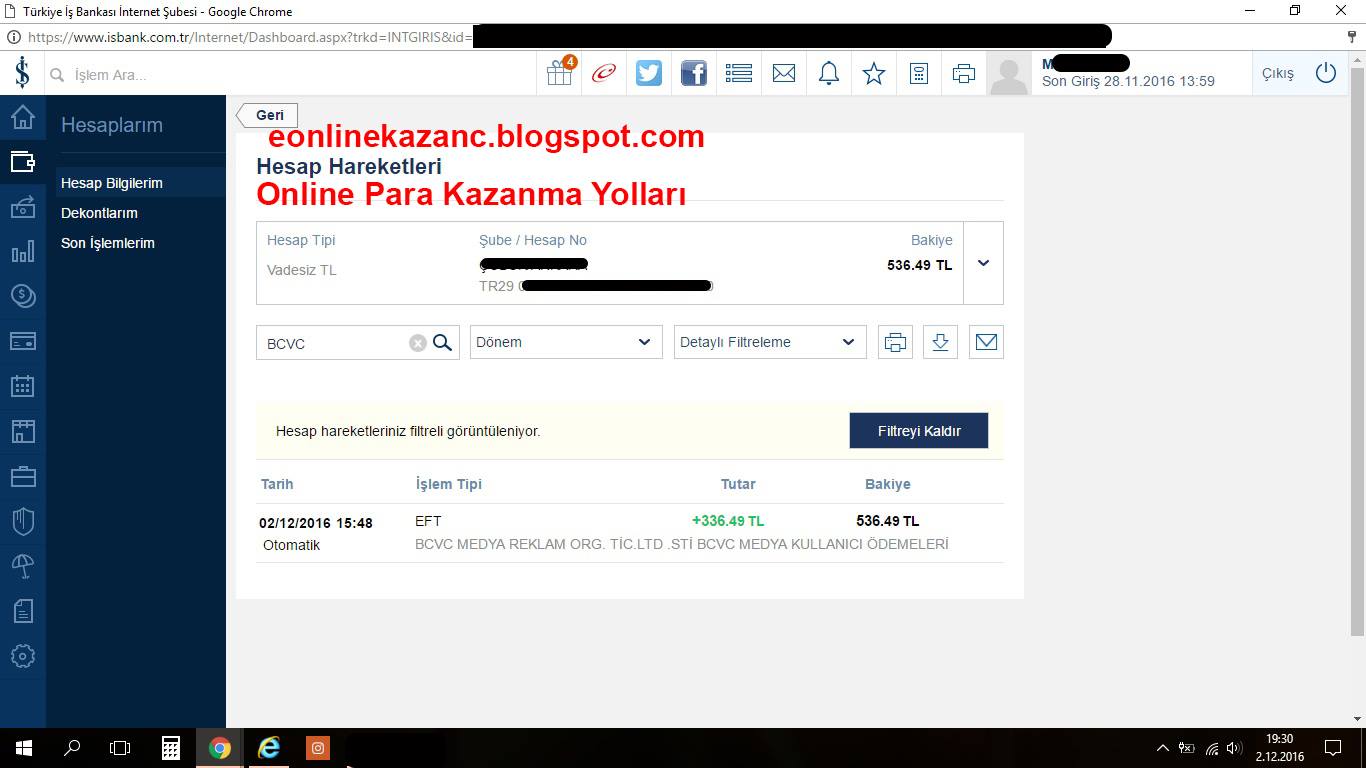Viewport: 1366px width, 768px height.
Task: Open the Dönem dropdown
Action: click(566, 342)
